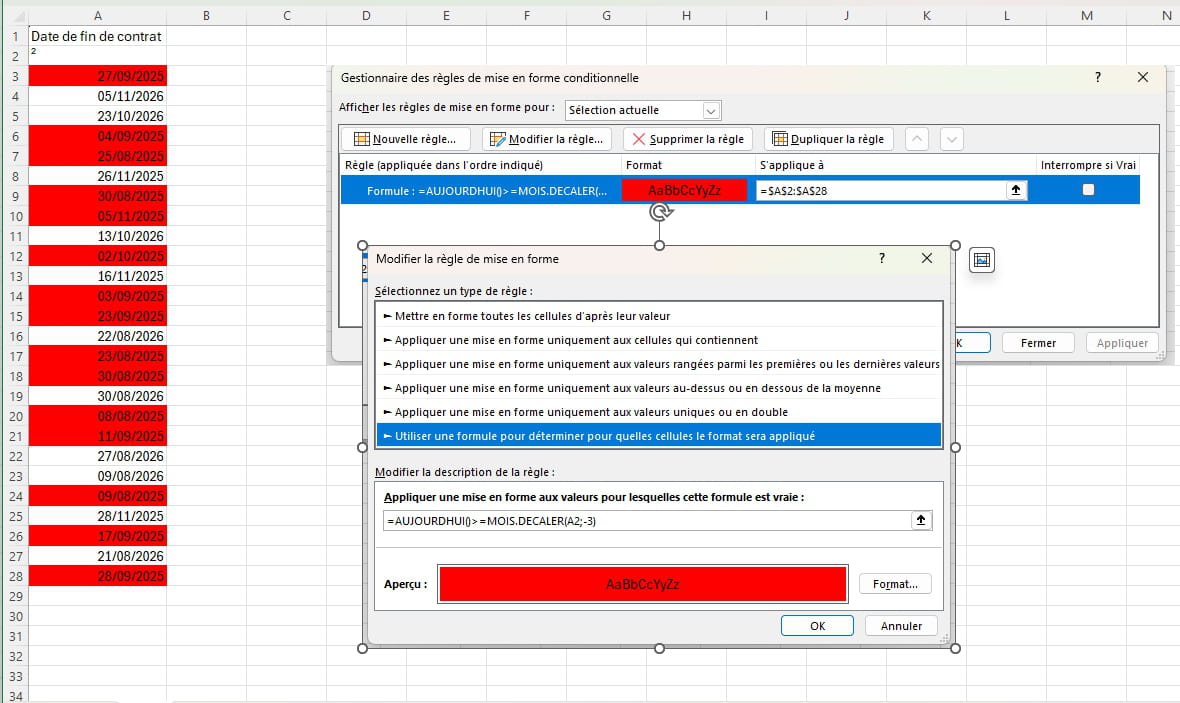Image resolution: width=1180 pixels, height=703 pixels.
Task: Select cell with date 25/08/2025
Action: pos(98,157)
